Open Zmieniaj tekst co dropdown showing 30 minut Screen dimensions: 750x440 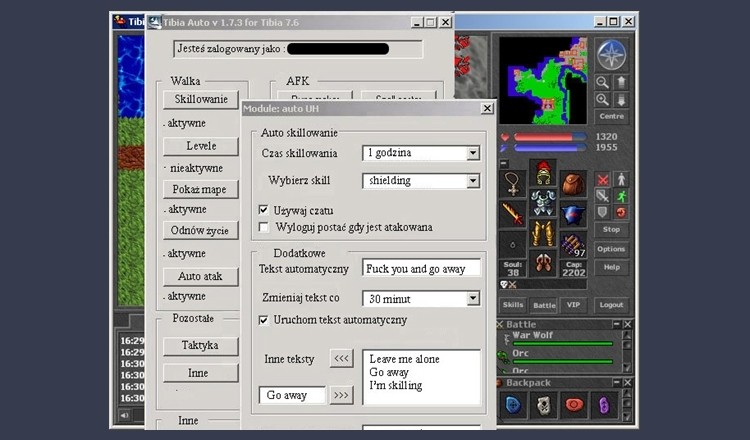pyautogui.click(x=473, y=298)
